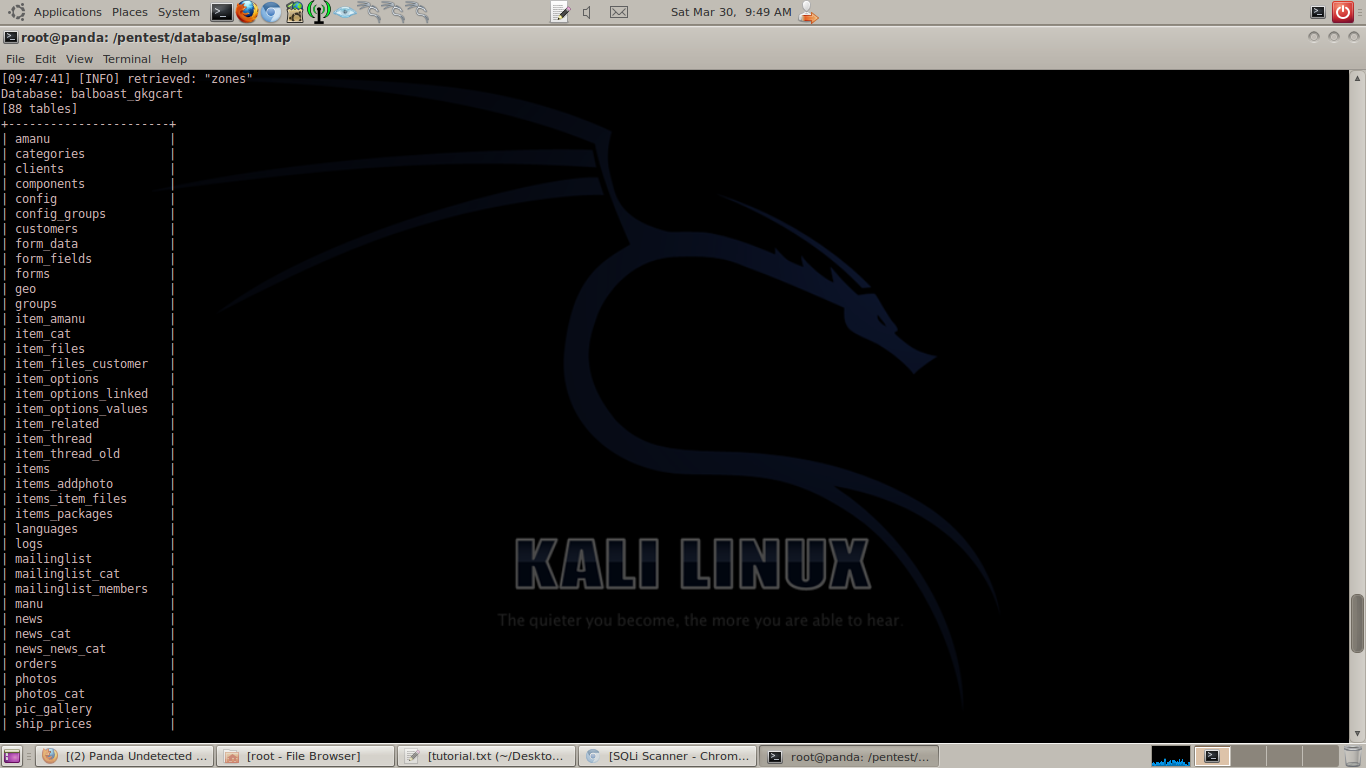Open the Applications menu in top panel
Image resolution: width=1366 pixels, height=768 pixels.
coord(67,12)
